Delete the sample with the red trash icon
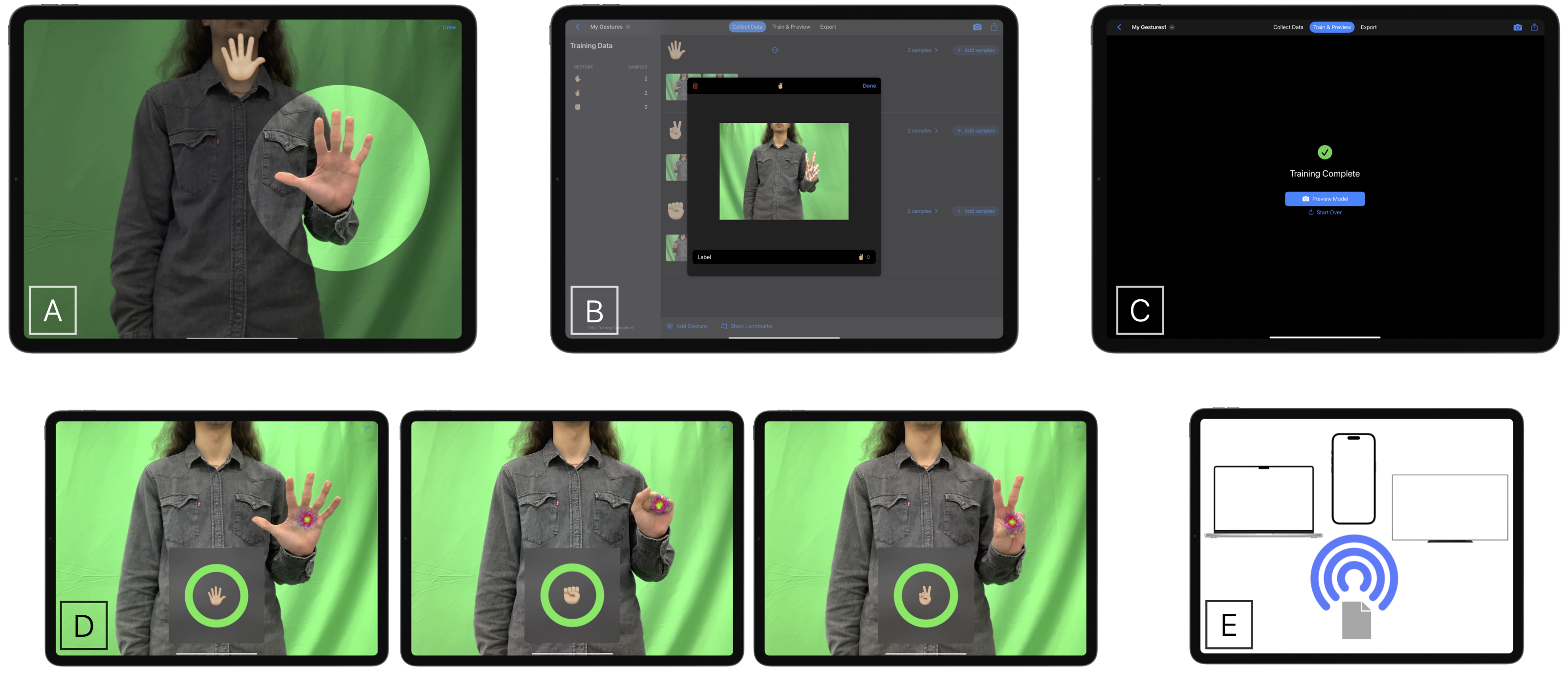The width and height of the screenshot is (1568, 674). click(x=695, y=86)
